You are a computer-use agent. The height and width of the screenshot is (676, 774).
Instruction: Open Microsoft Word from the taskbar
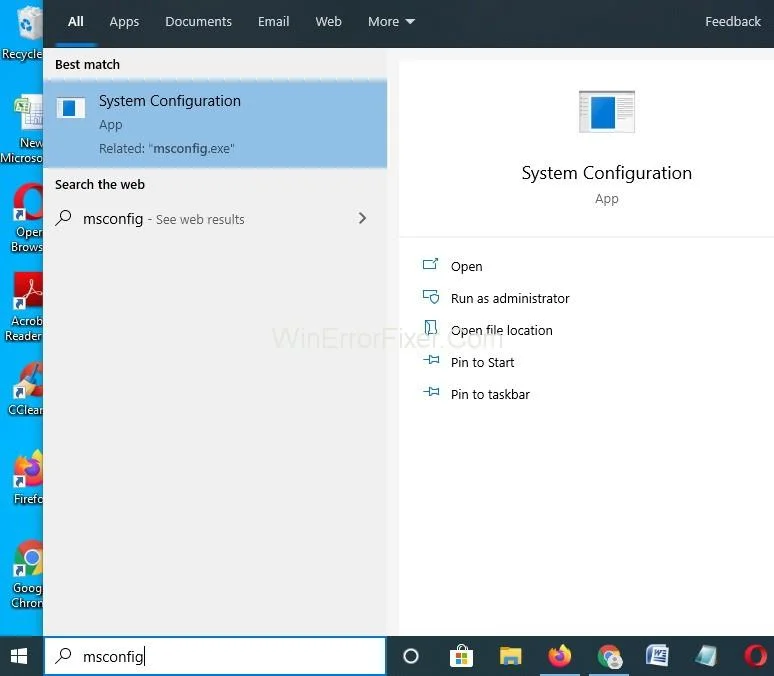pos(657,656)
